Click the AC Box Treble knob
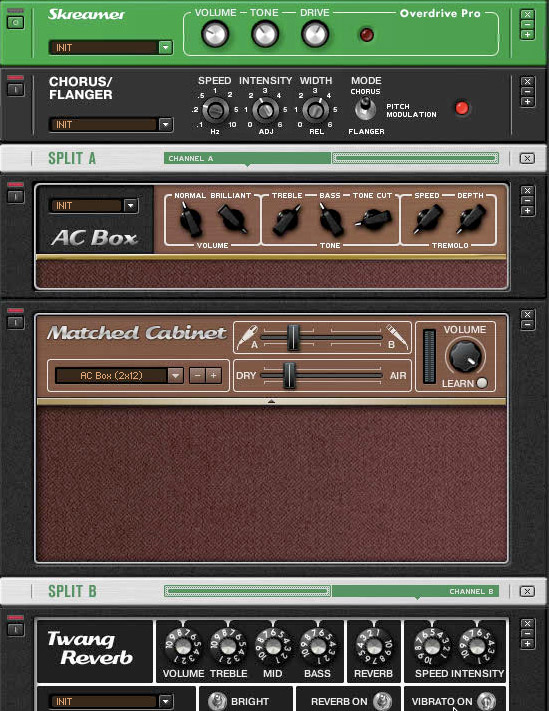 tap(287, 220)
